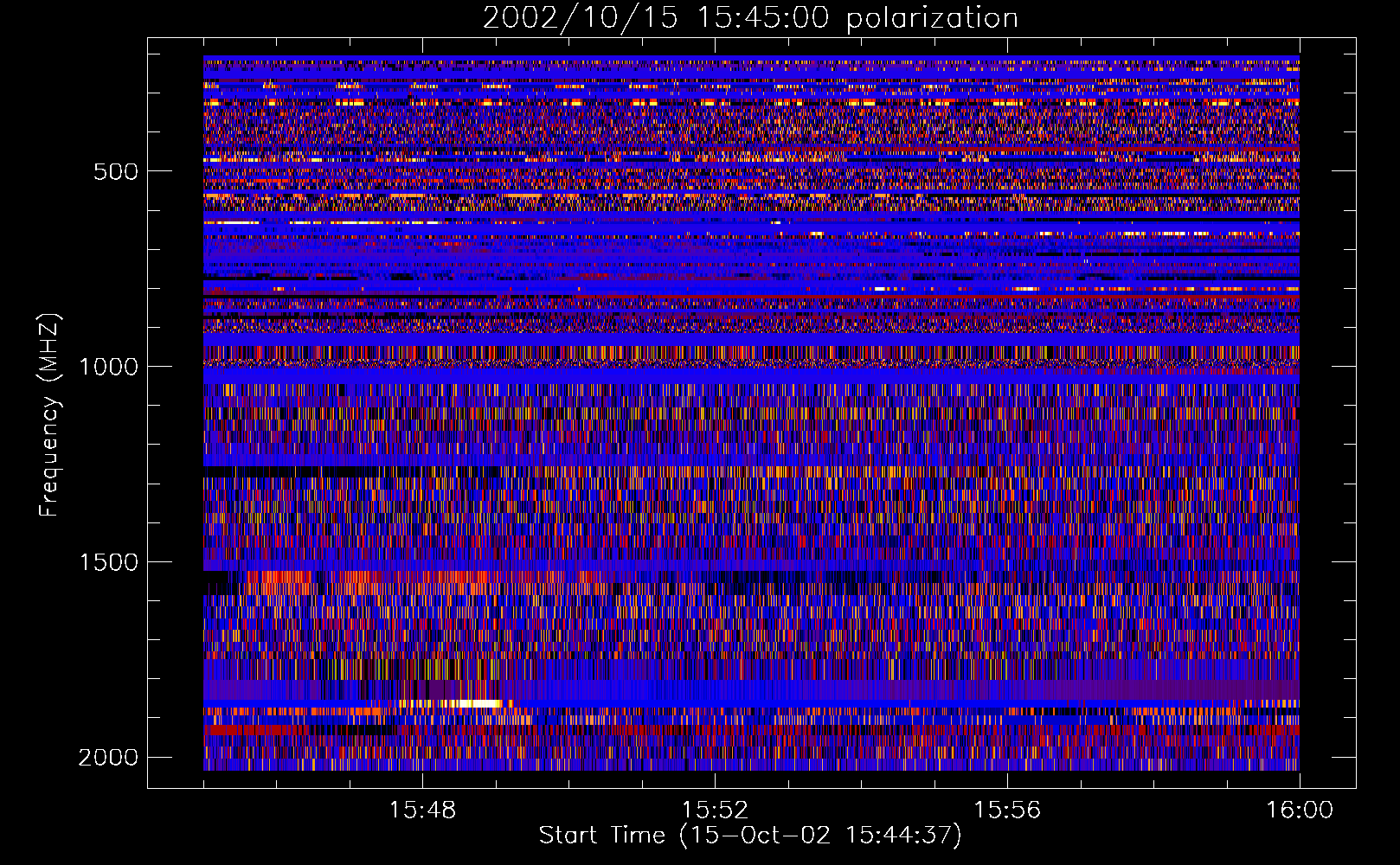Image resolution: width=1400 pixels, height=865 pixels.
Task: Click the 16:00 time axis label
Action: 1300,811
